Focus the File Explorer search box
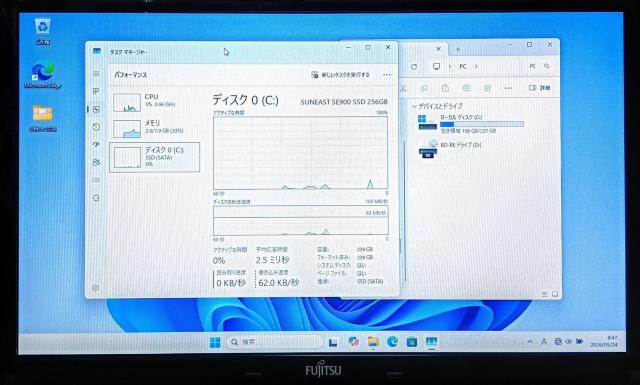This screenshot has width=640, height=385. (x=539, y=66)
